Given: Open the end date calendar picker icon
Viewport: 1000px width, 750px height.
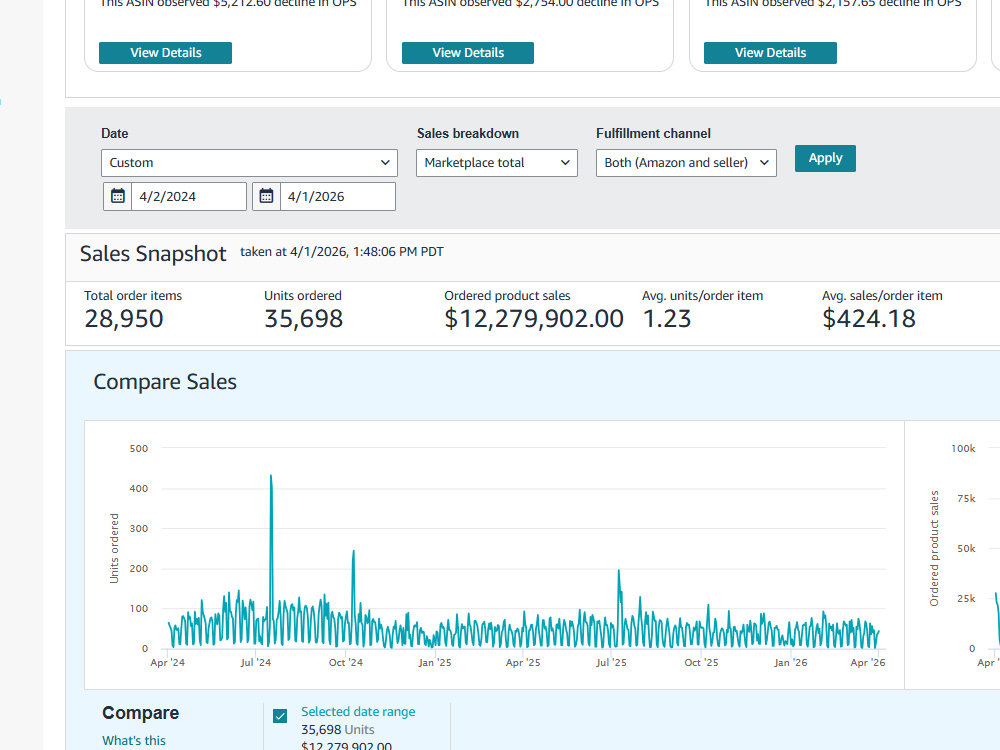Looking at the screenshot, I should point(267,196).
